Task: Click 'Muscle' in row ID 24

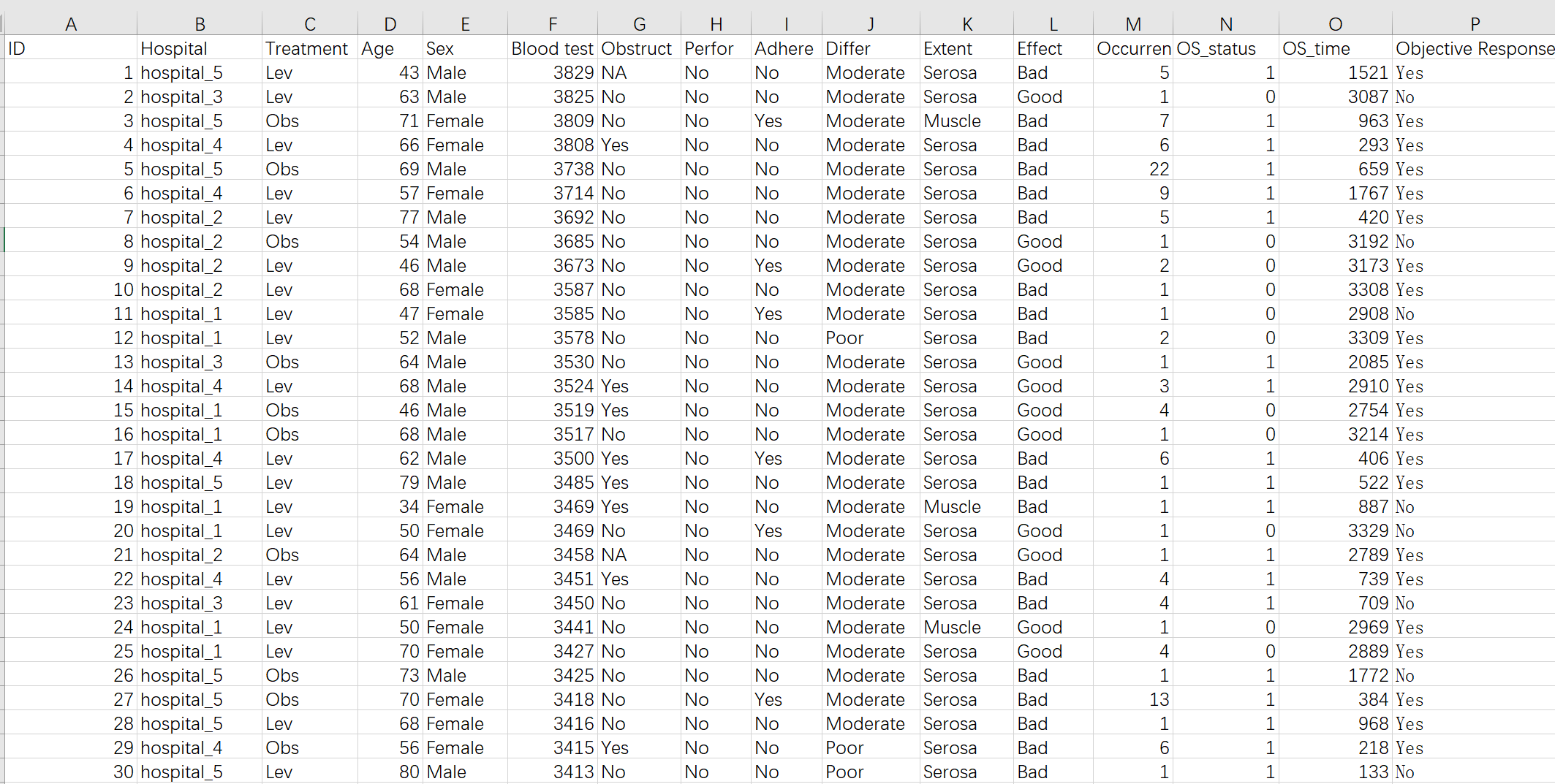Action: click(x=966, y=627)
